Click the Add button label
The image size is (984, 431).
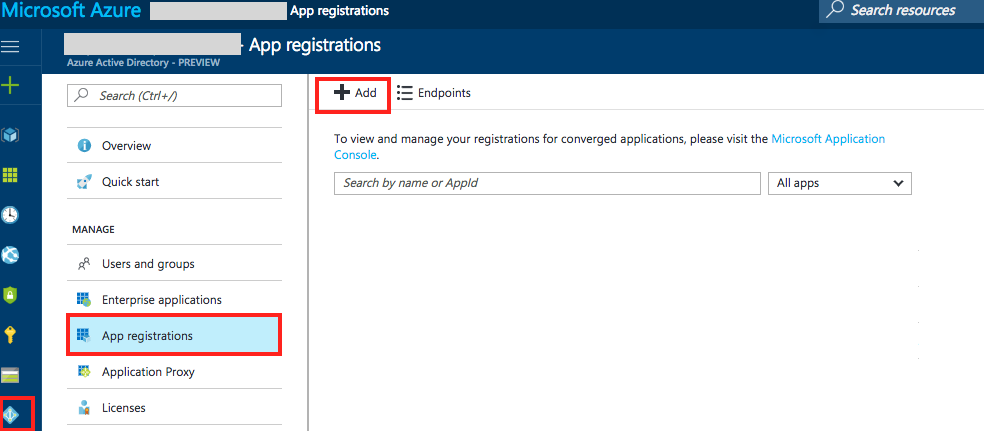365,93
